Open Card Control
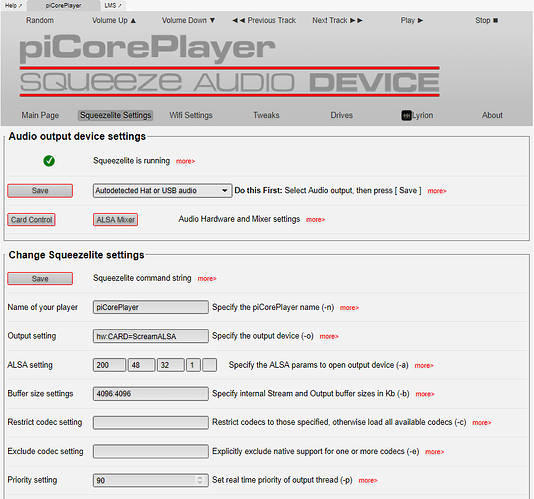The image size is (534, 499). pyautogui.click(x=31, y=220)
